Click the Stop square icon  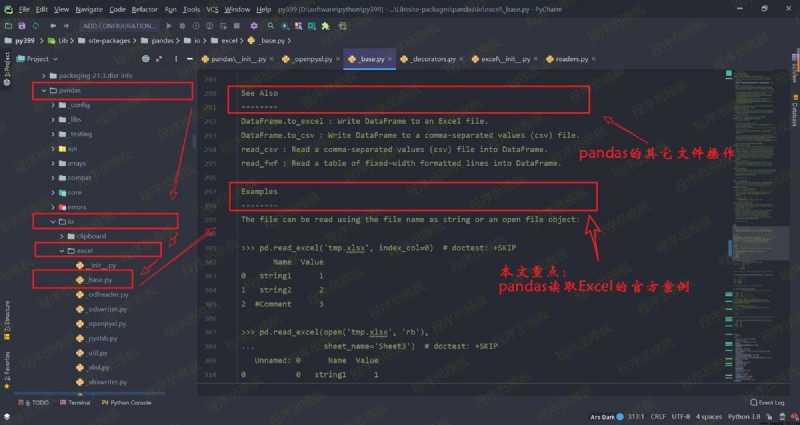coord(237,26)
